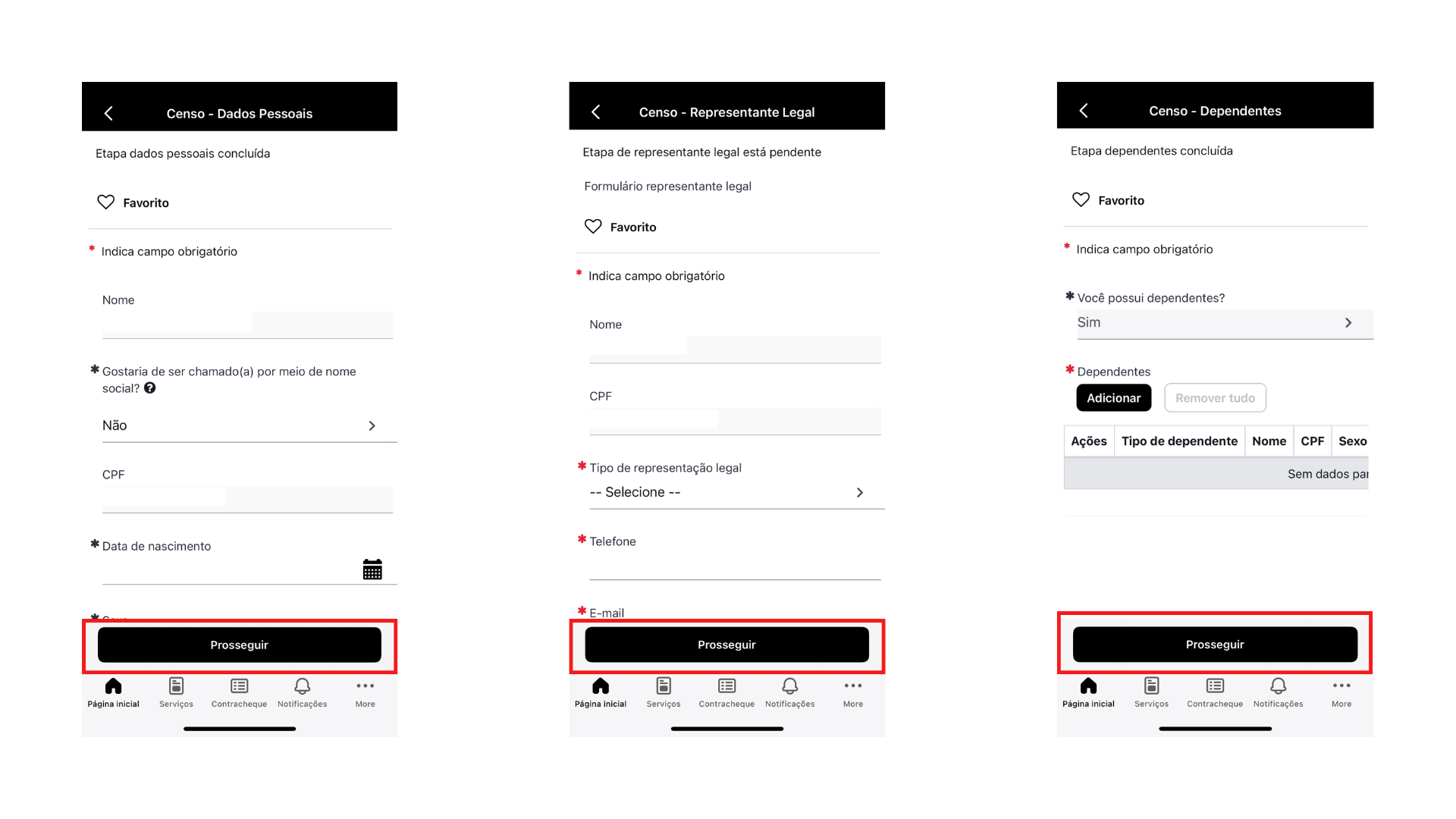This screenshot has height=819, width=1456.
Task: Toggle Favorito heart on Dependentes screen
Action: click(1081, 200)
